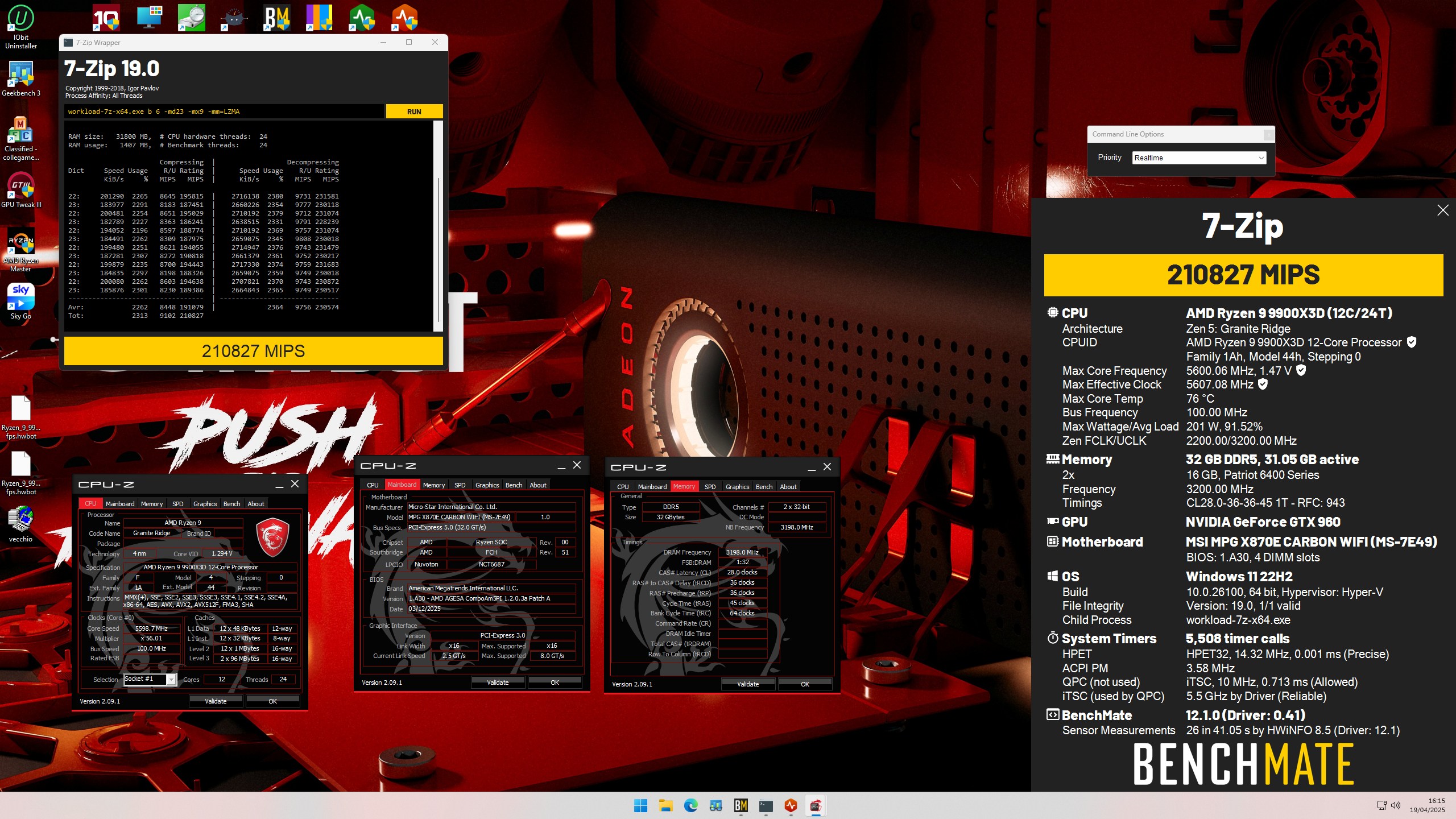Click Validate in the CPU-Z Mainboard window
1456x819 pixels.
(498, 682)
